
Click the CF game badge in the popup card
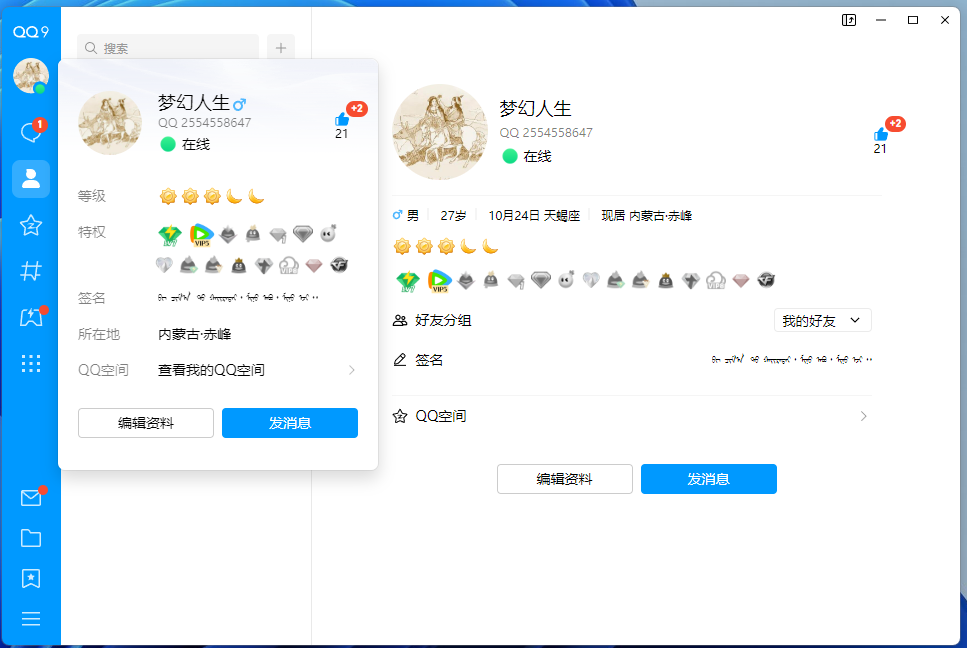(x=339, y=266)
